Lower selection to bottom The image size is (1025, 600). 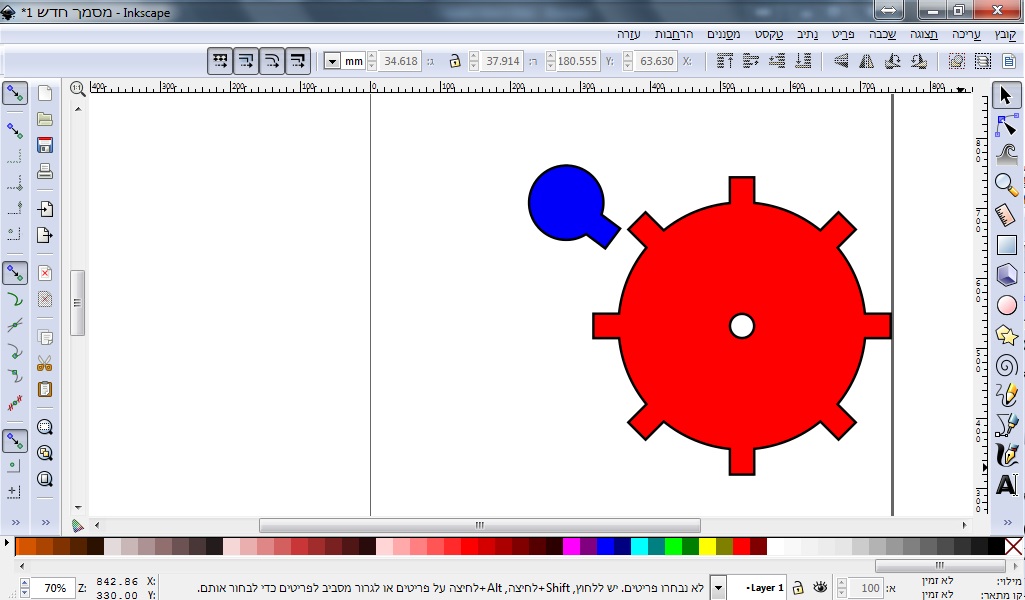pos(803,61)
